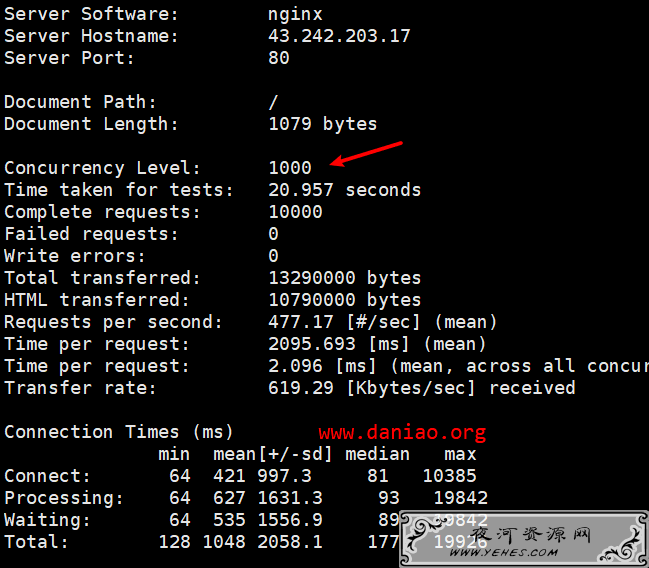
Task: Click the 'Waiting:' row label
Action: 47,520
